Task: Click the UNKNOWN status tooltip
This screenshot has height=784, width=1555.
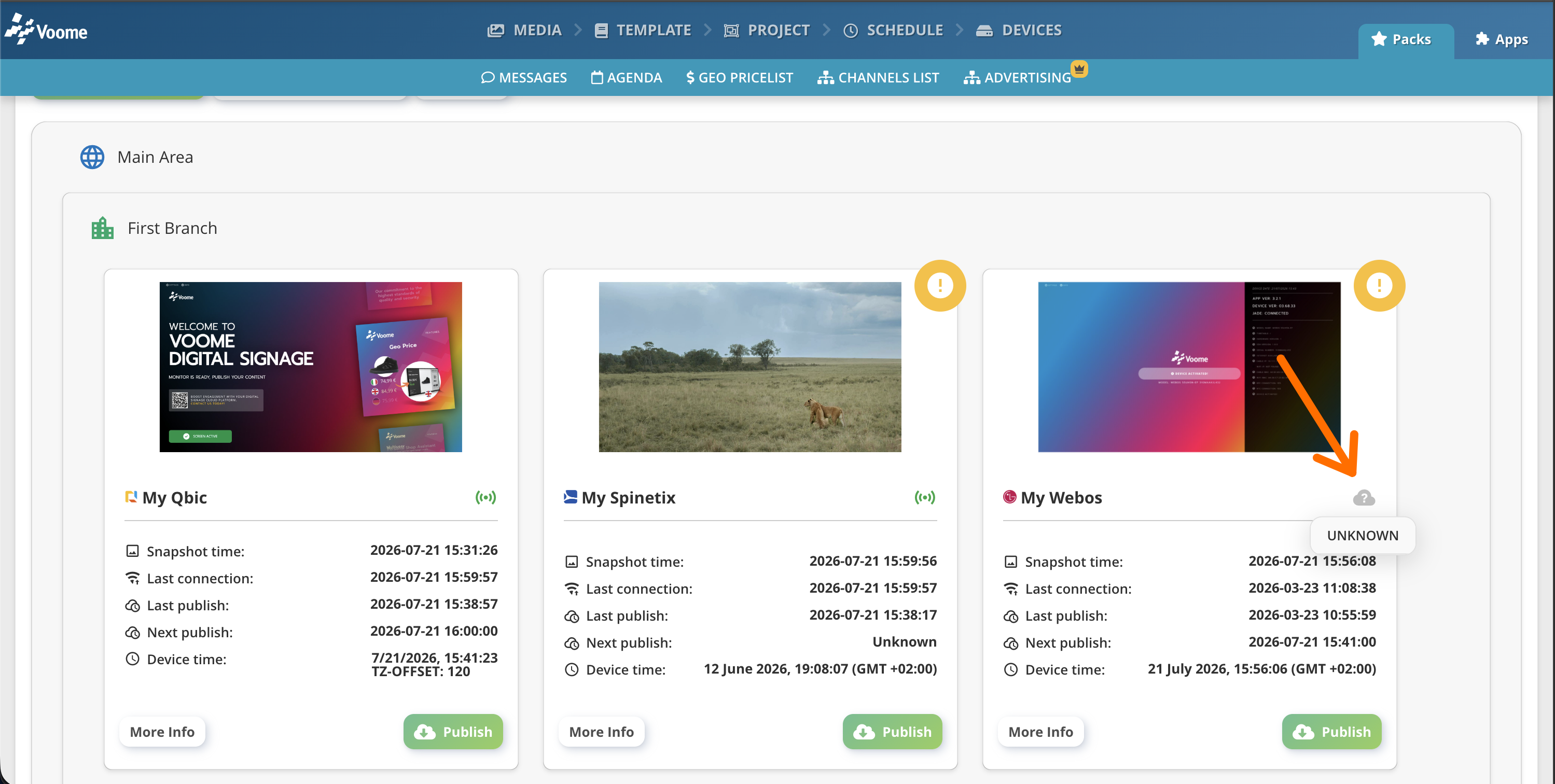Action: (1363, 536)
